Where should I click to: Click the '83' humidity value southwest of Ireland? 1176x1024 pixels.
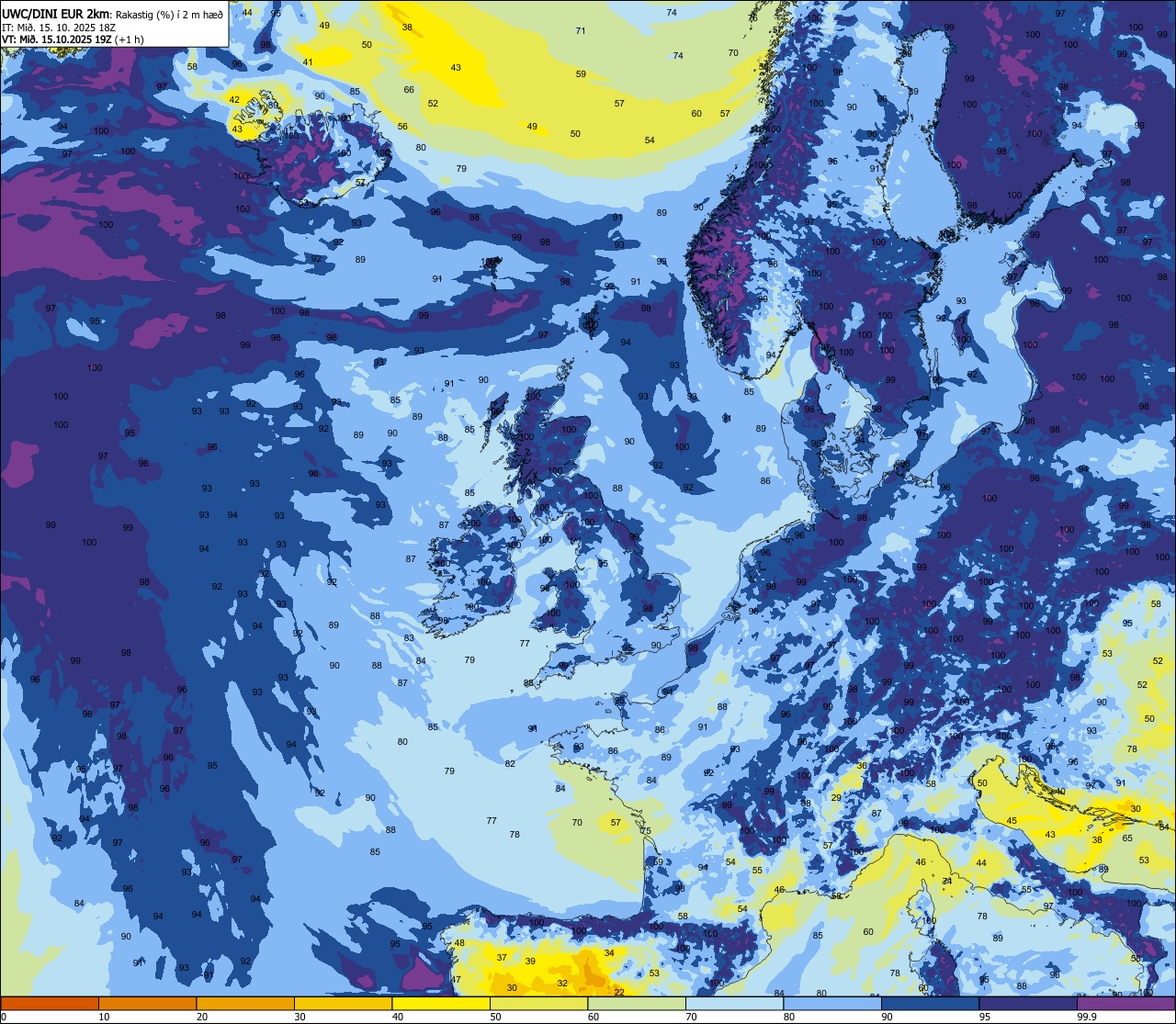pyautogui.click(x=409, y=637)
